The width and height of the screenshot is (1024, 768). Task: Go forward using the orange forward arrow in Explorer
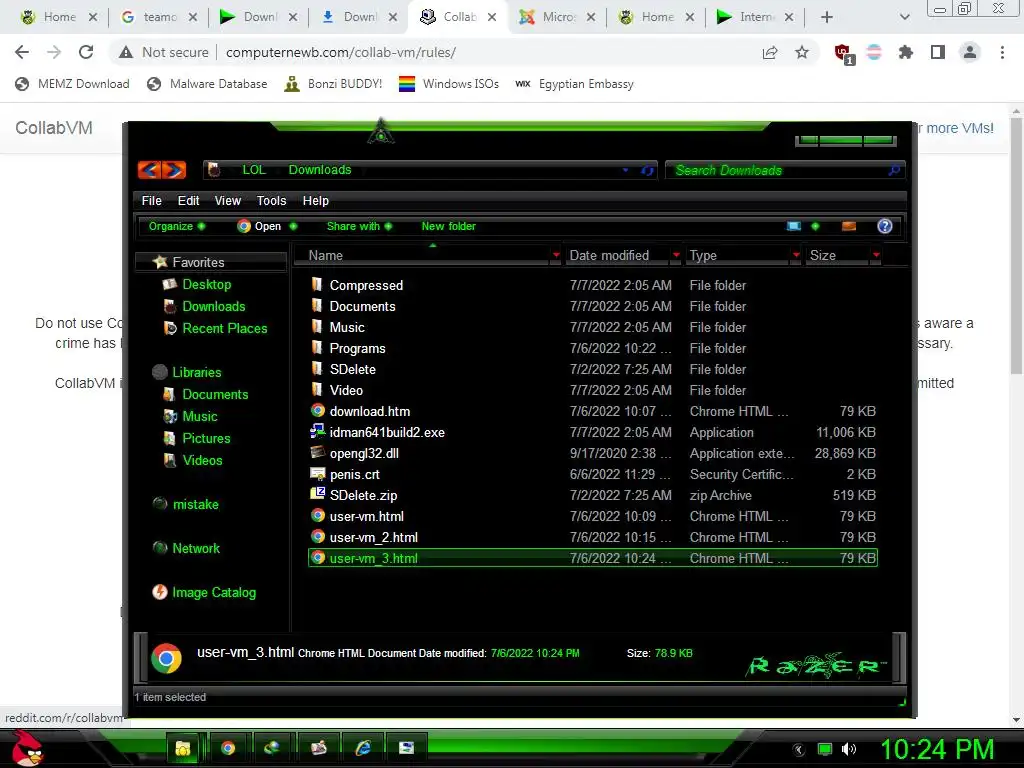click(x=174, y=170)
